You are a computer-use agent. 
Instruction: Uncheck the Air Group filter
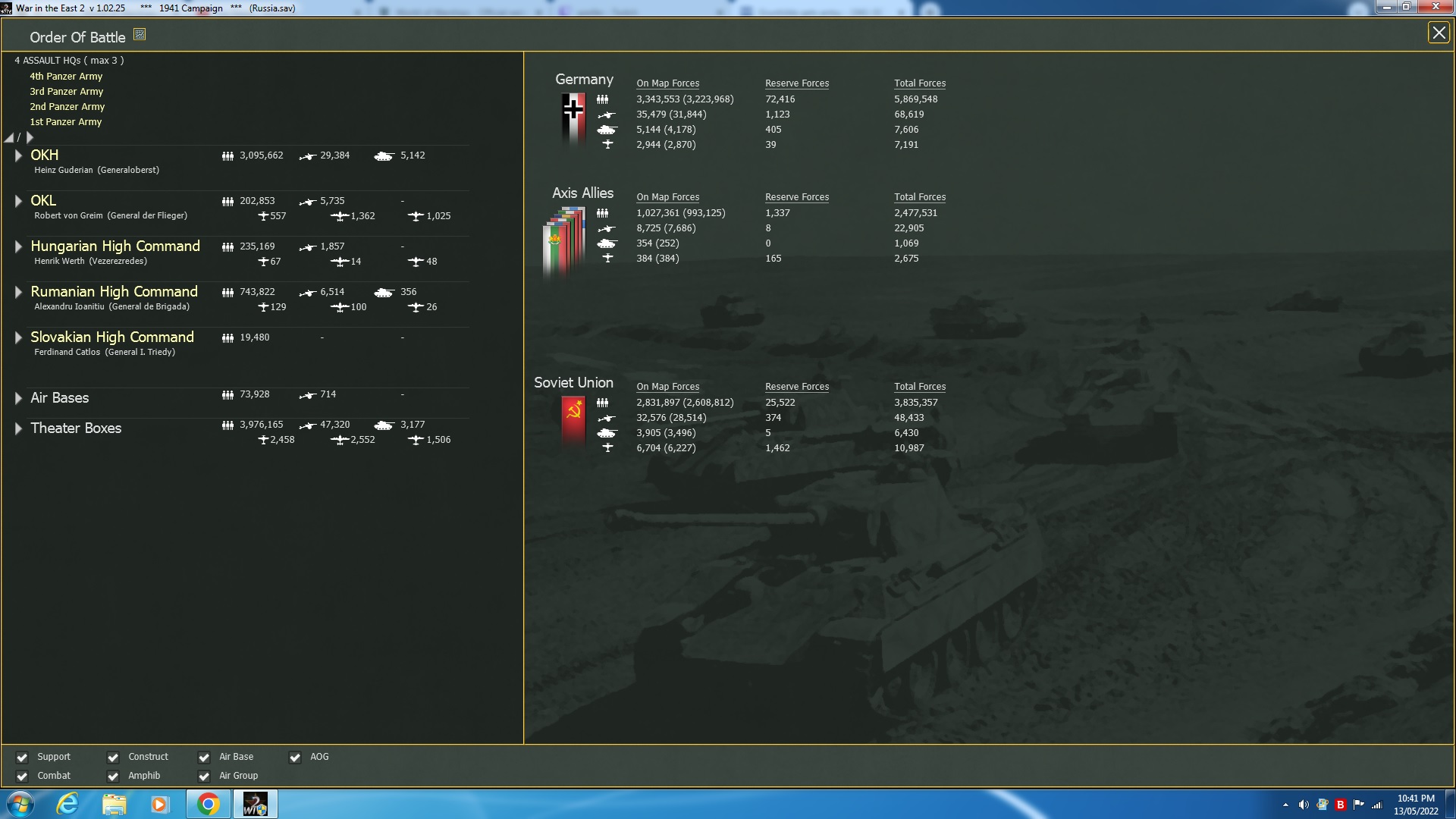[x=204, y=777]
